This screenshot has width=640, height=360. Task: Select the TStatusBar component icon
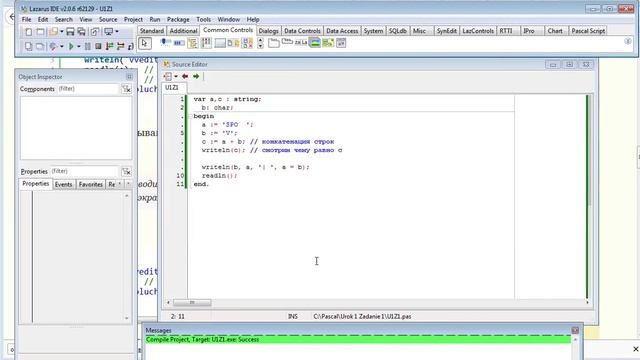[x=220, y=43]
